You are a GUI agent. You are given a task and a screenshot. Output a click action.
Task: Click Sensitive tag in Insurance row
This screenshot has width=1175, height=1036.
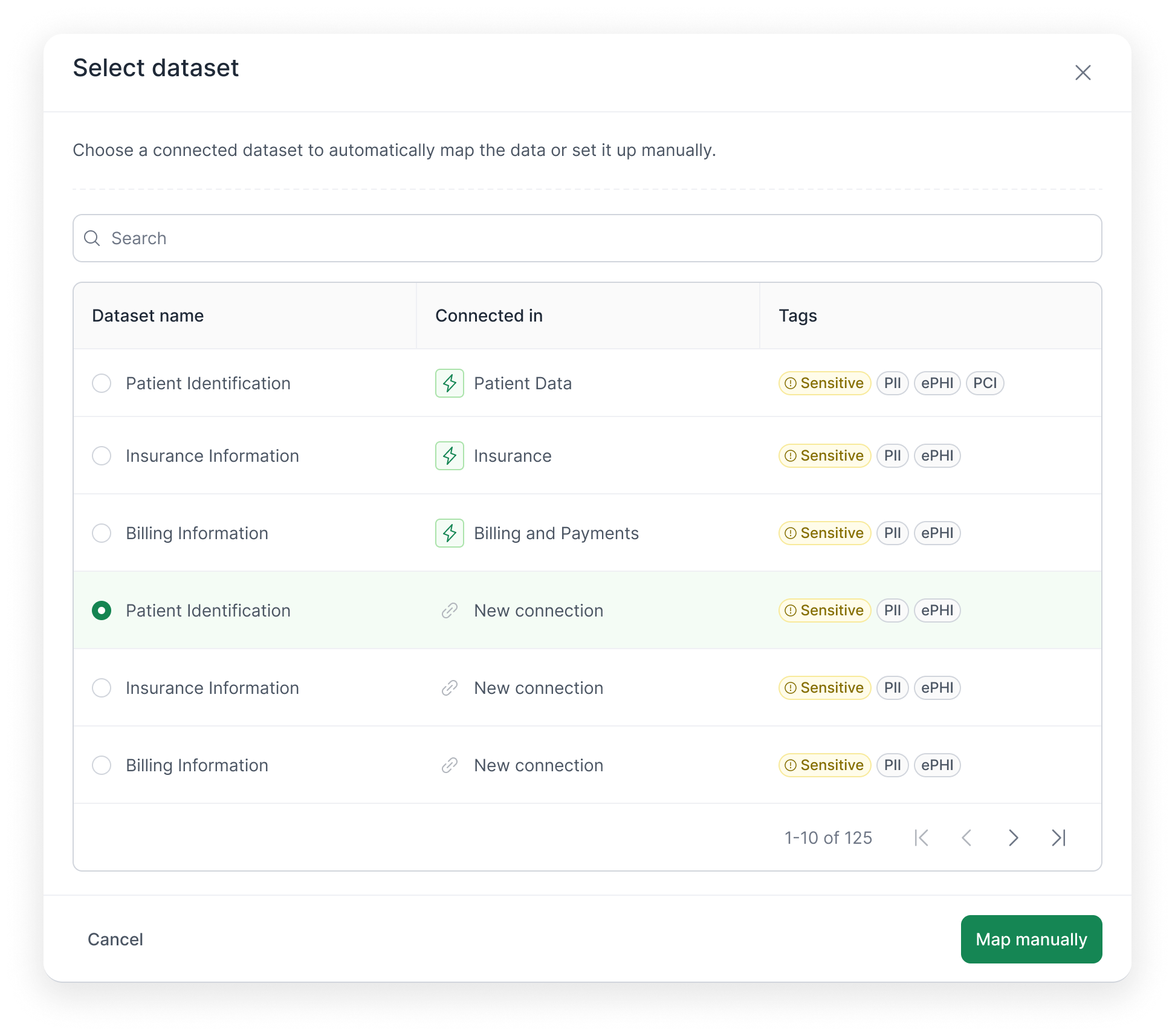824,456
